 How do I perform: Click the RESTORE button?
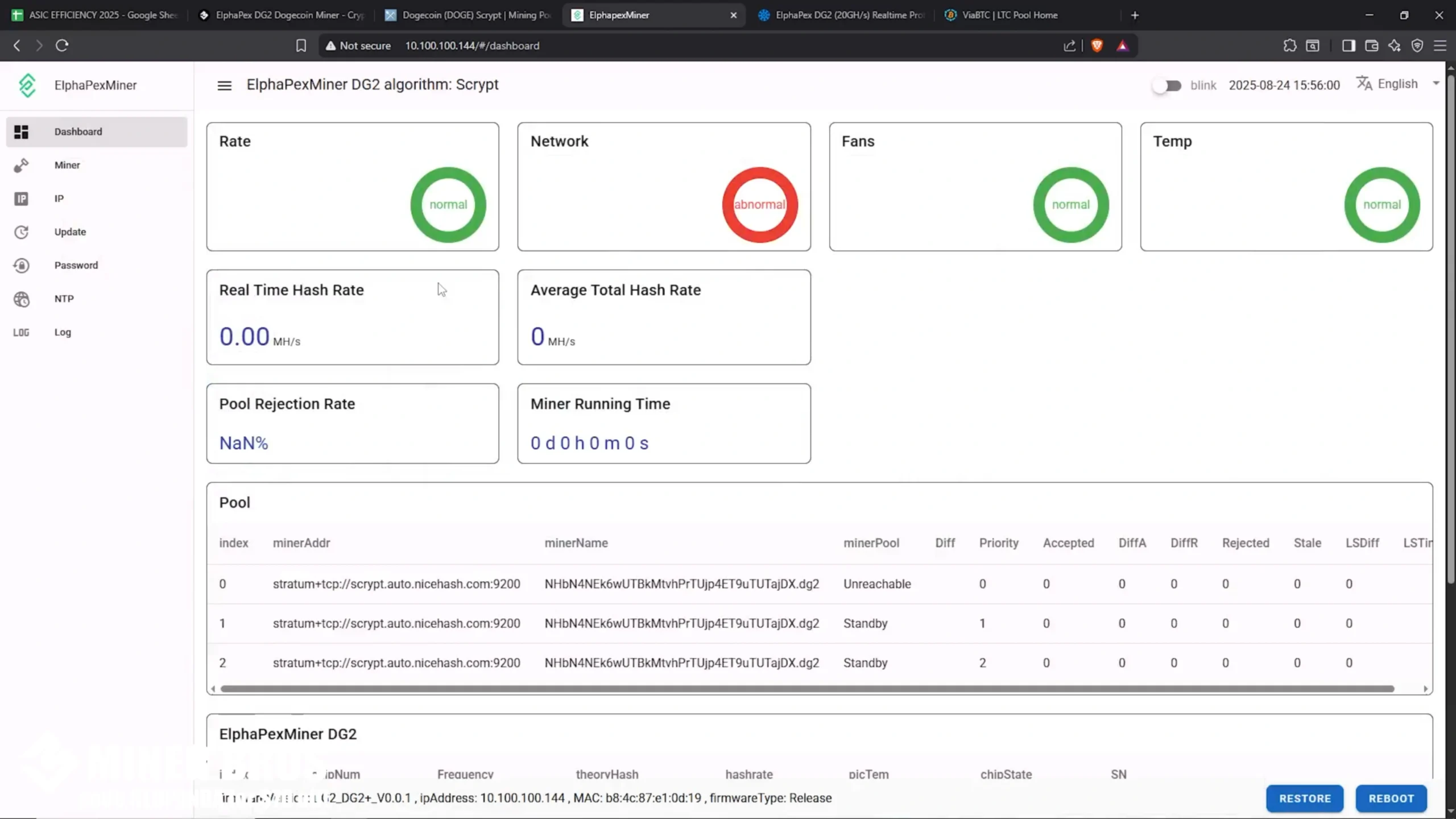tap(1305, 799)
